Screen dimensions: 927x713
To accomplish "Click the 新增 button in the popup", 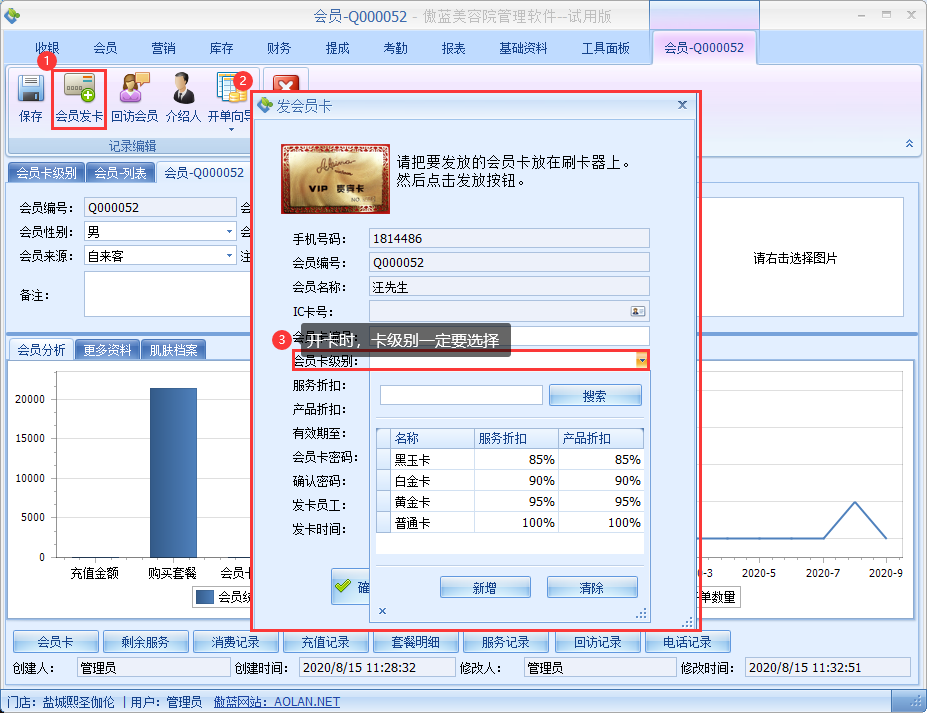I will 484,588.
